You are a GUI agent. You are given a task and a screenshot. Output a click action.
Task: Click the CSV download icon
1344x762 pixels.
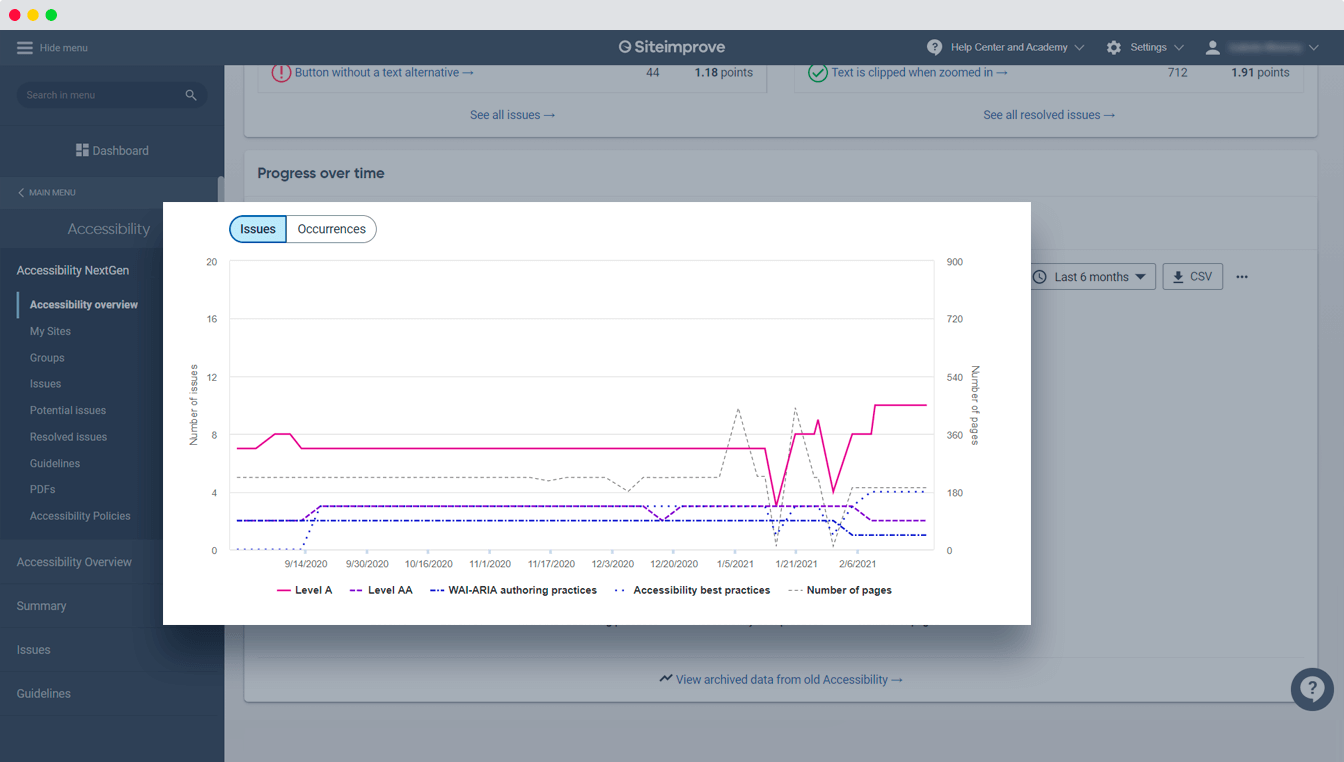tap(1178, 277)
